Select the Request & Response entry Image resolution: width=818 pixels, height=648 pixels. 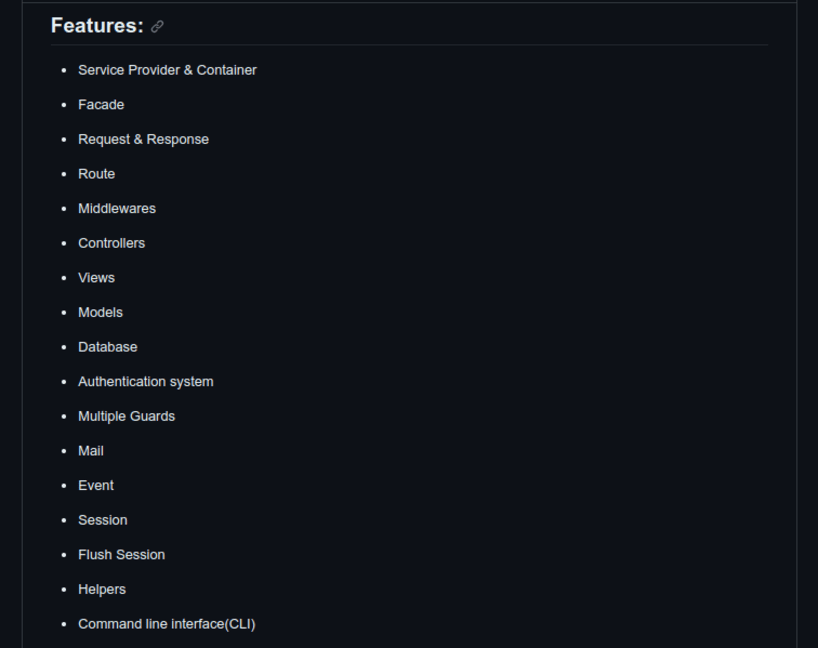[143, 139]
